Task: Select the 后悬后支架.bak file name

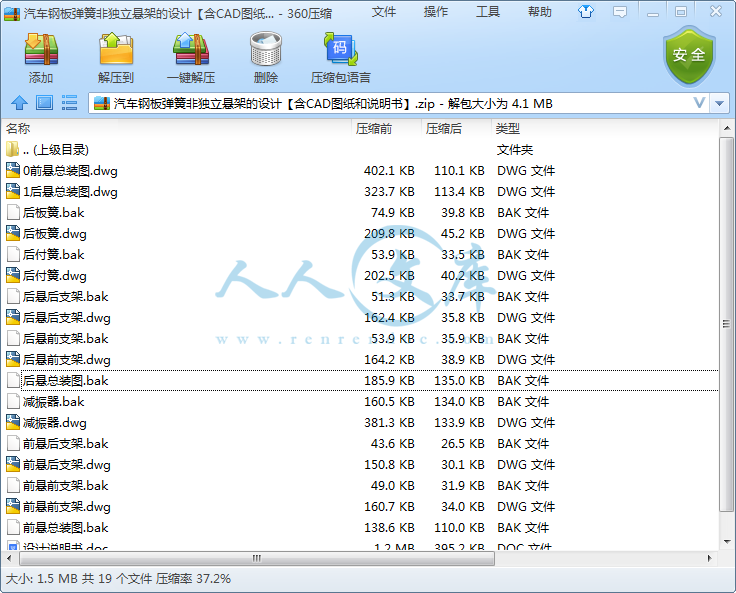Action: click(66, 297)
